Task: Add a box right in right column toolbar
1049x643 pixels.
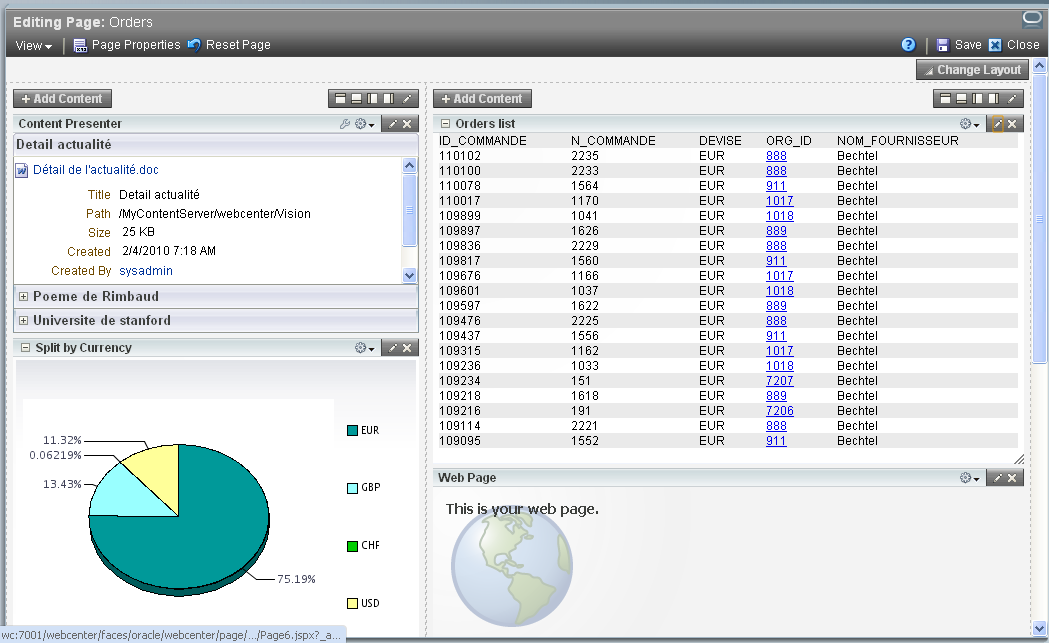Action: point(993,99)
